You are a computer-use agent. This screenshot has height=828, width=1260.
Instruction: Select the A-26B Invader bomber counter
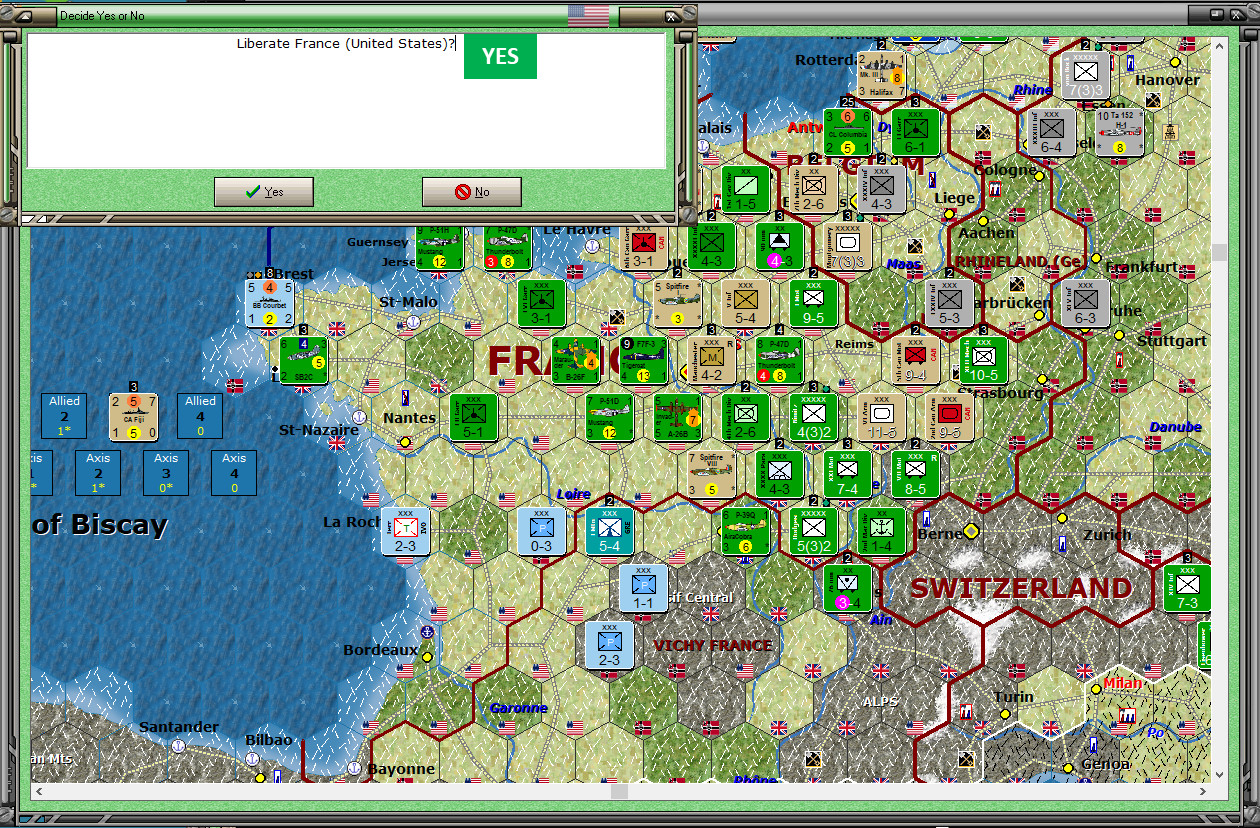click(677, 417)
